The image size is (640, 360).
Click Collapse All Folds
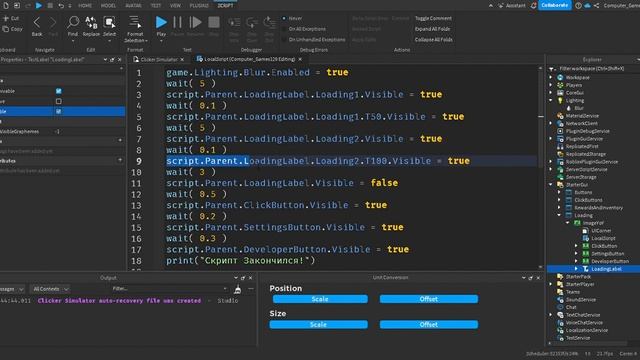(433, 40)
